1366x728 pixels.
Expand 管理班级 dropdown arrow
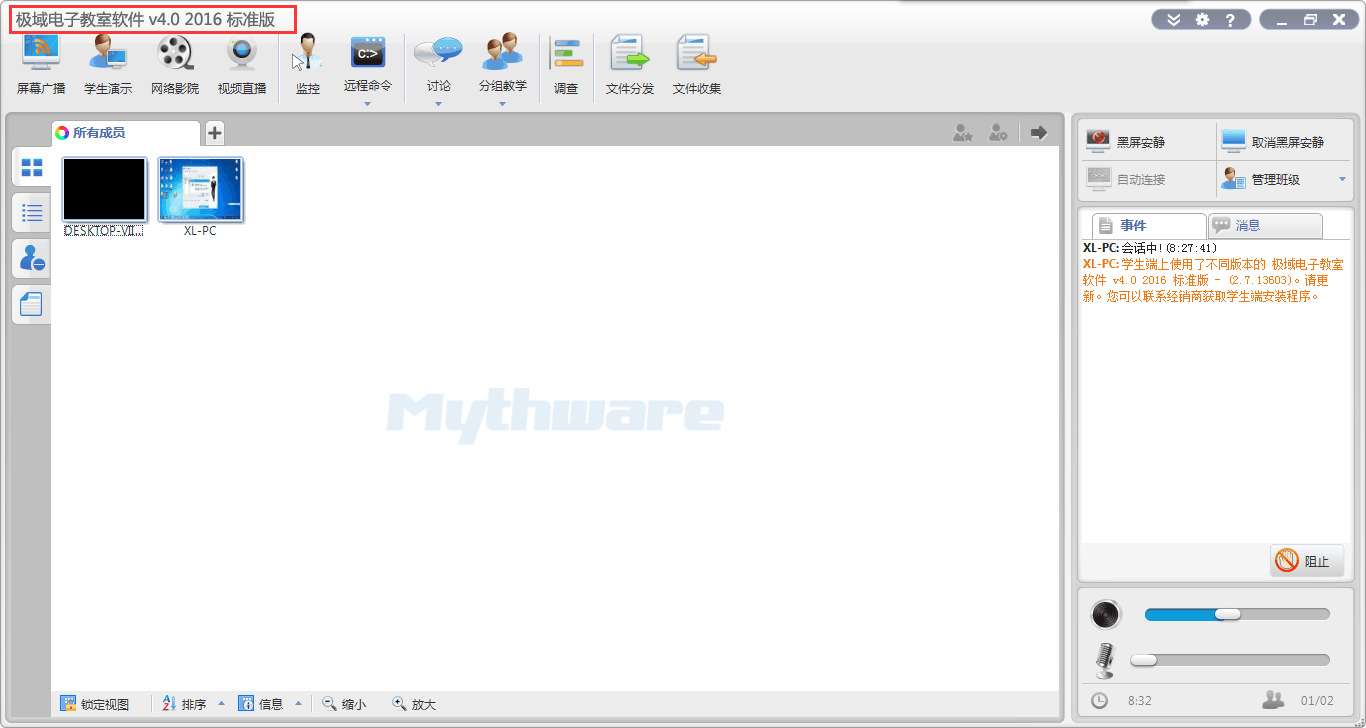(x=1342, y=179)
